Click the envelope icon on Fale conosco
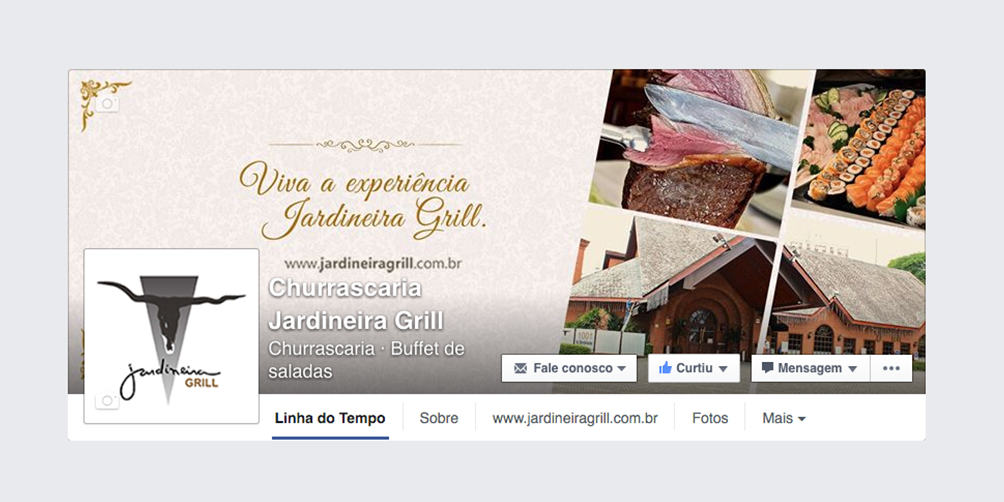Screen dimensions: 1004x502 click(x=520, y=369)
